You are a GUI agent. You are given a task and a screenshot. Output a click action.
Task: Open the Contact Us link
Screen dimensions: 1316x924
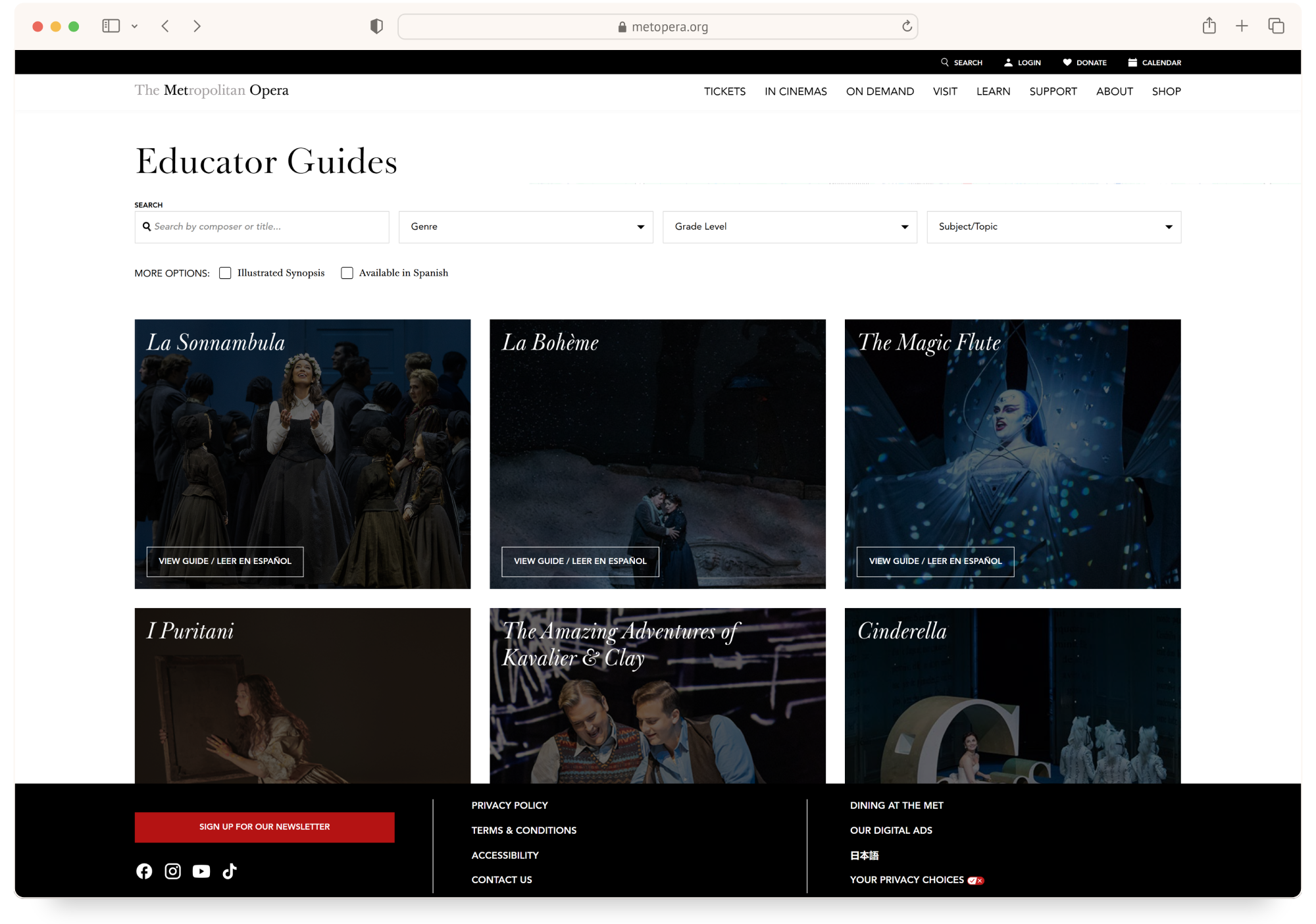coord(501,880)
